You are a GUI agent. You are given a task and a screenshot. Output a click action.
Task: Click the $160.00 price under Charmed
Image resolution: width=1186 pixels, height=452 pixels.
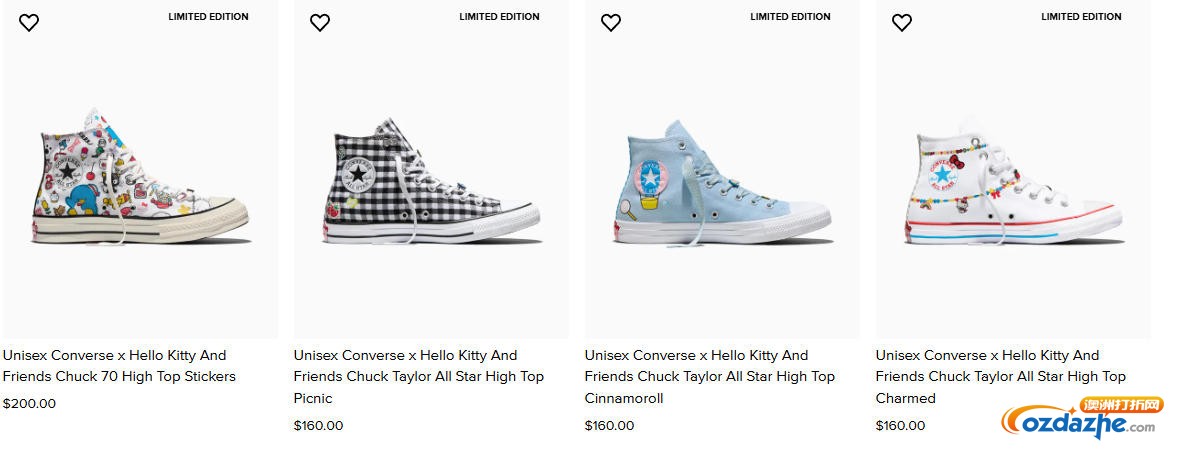coord(901,425)
